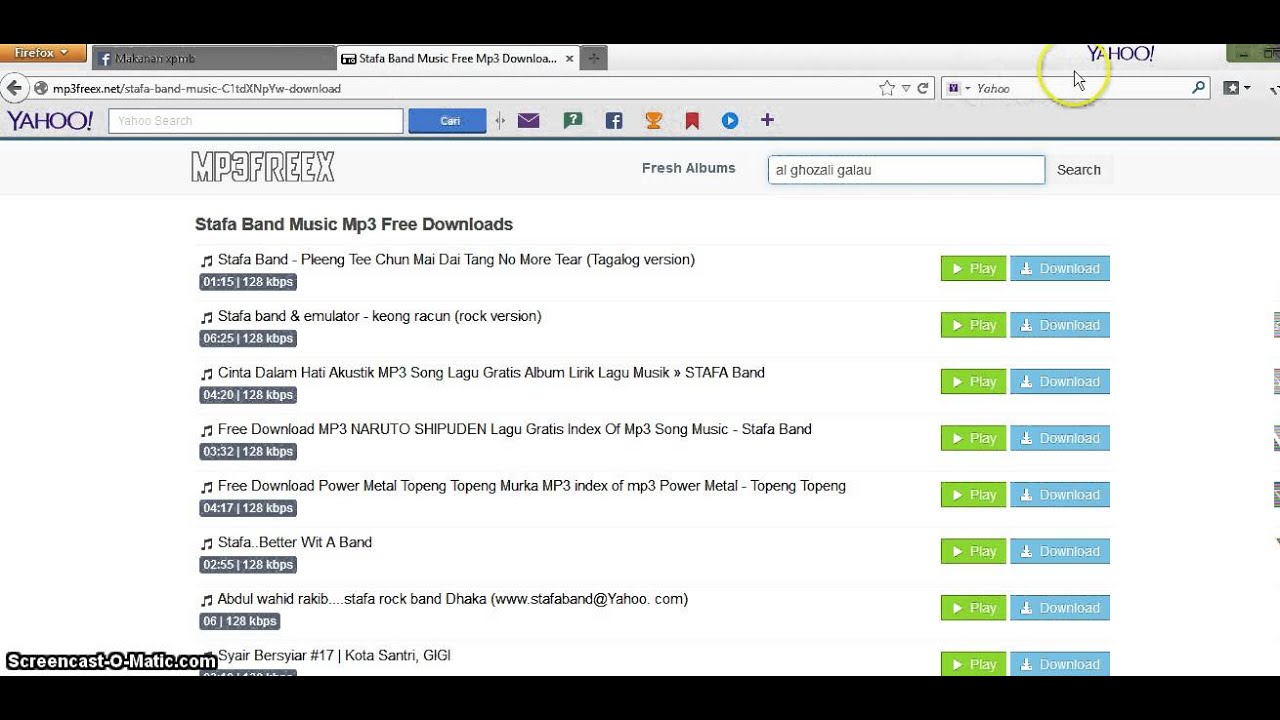Click the browser Yahoo search field
The height and width of the screenshot is (720, 1280).
point(1081,88)
